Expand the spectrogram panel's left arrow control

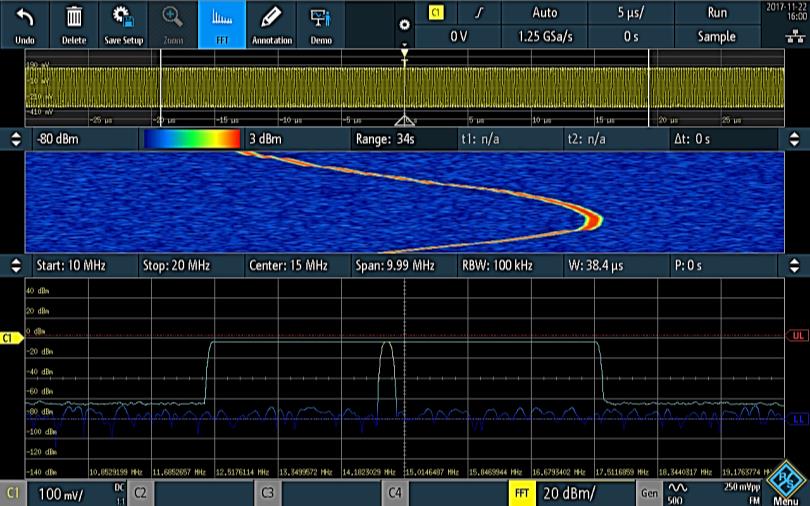pyautogui.click(x=14, y=139)
